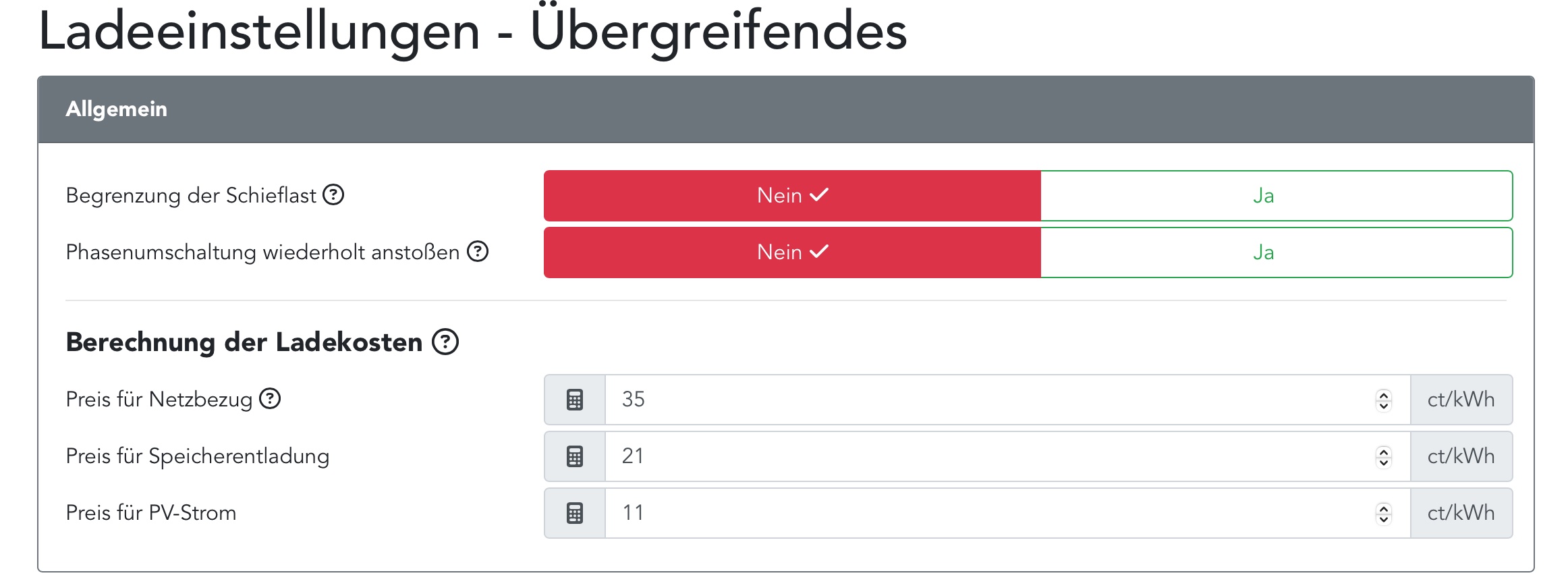Viewport: 1568px width, 586px height.
Task: Click stepper arrows on Speicherentladung price field
Action: [x=1384, y=456]
